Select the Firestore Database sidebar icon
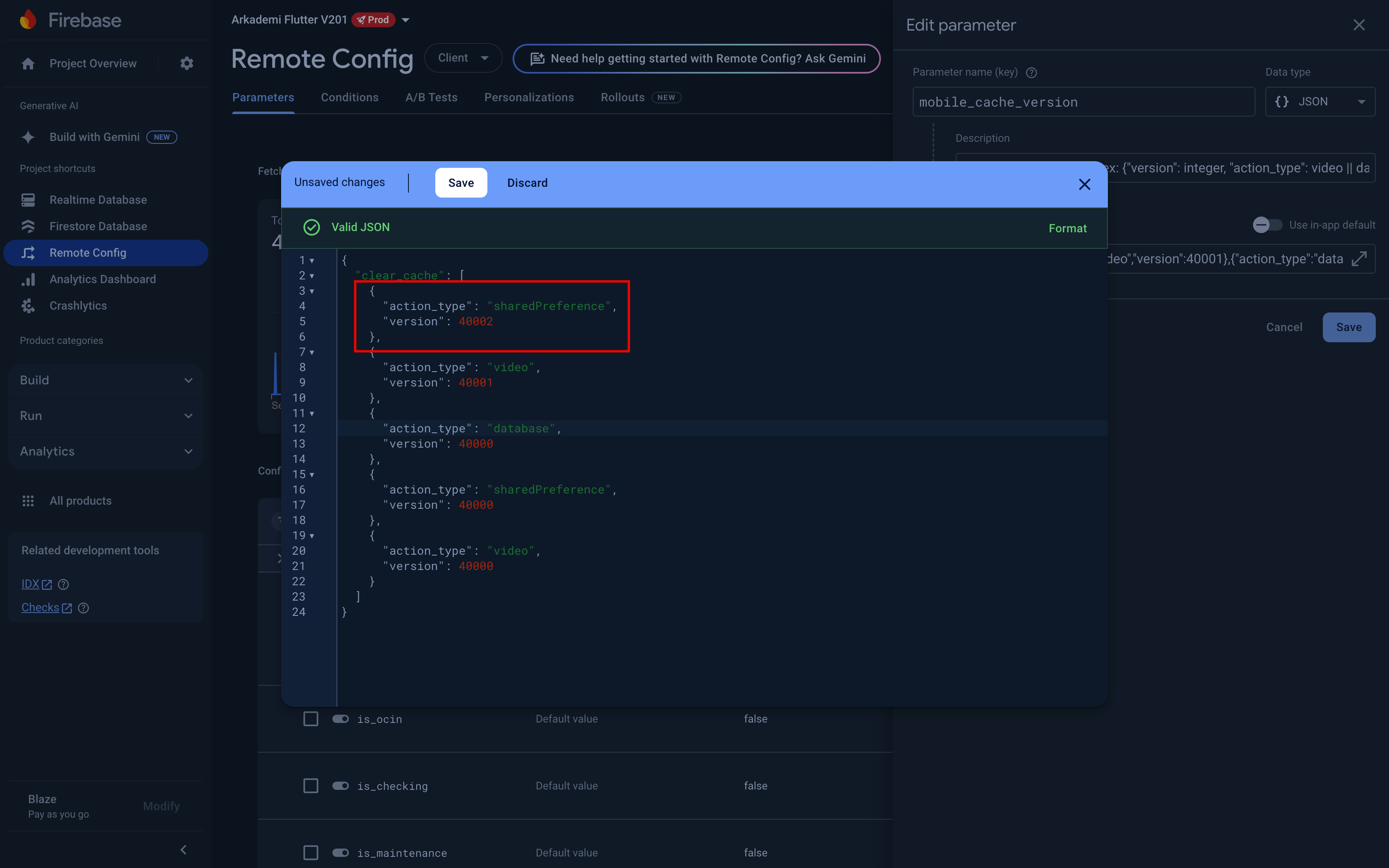This screenshot has width=1389, height=868. click(x=28, y=226)
